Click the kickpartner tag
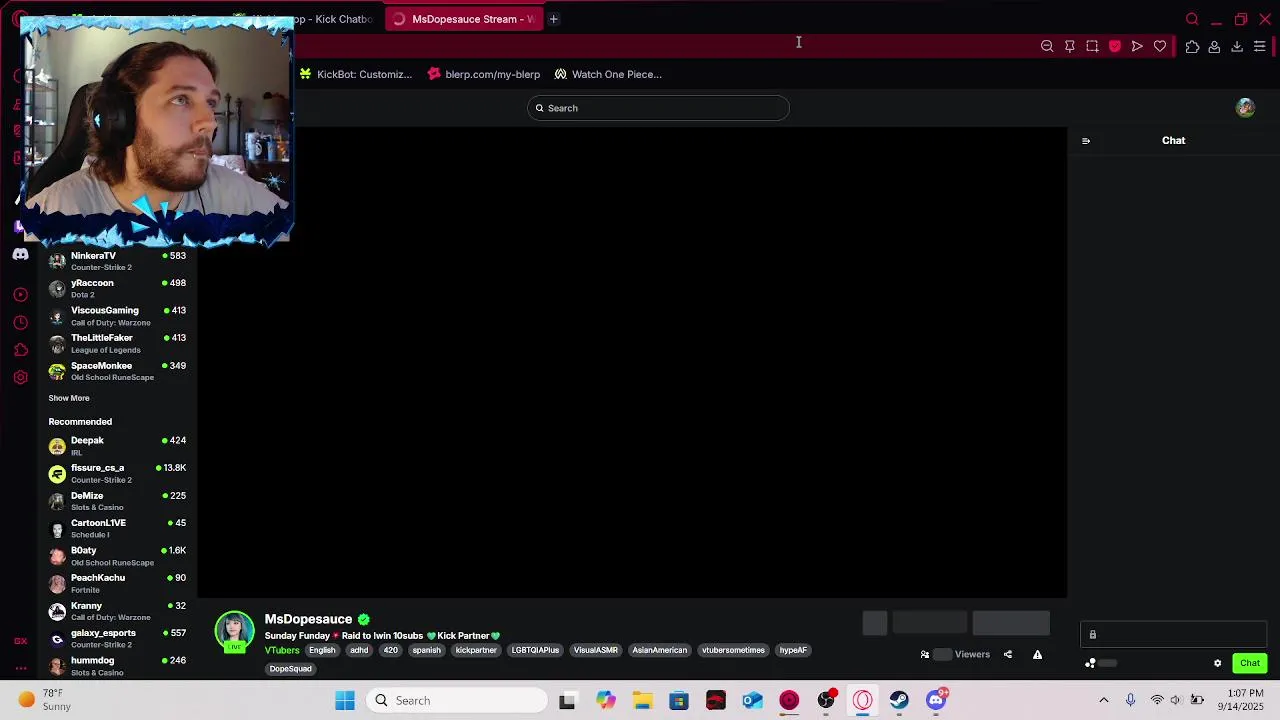This screenshot has height=720, width=1280. point(476,651)
